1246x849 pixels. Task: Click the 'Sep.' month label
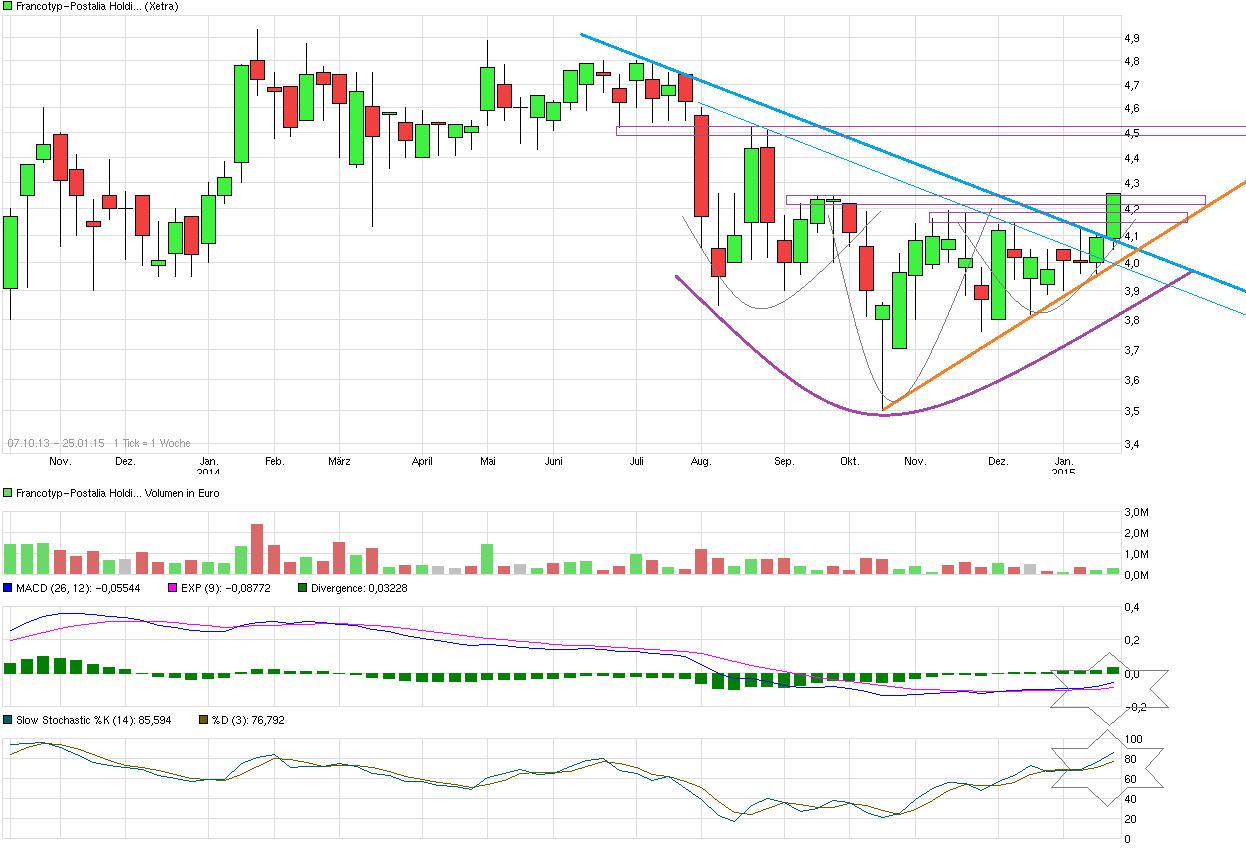(785, 462)
